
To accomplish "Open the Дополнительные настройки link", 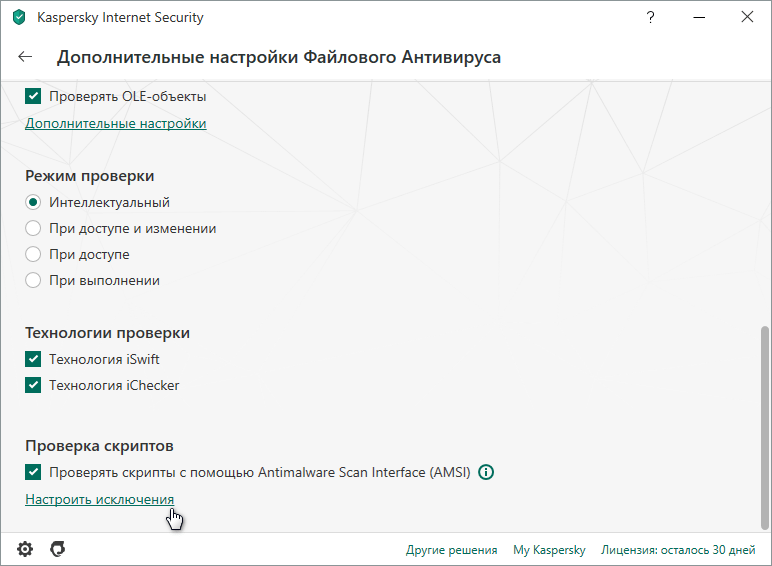I will coord(116,123).
